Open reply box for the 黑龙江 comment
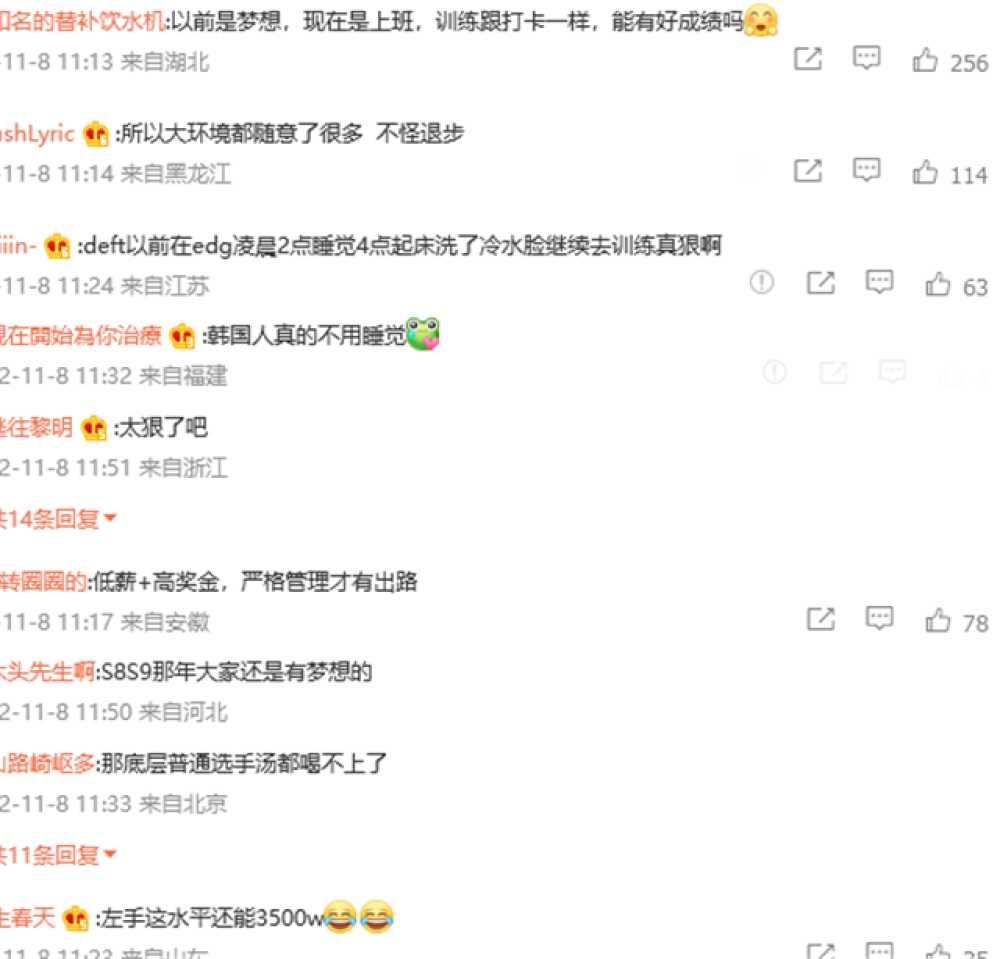Screen dimensions: 1000x959 pyautogui.click(x=867, y=170)
